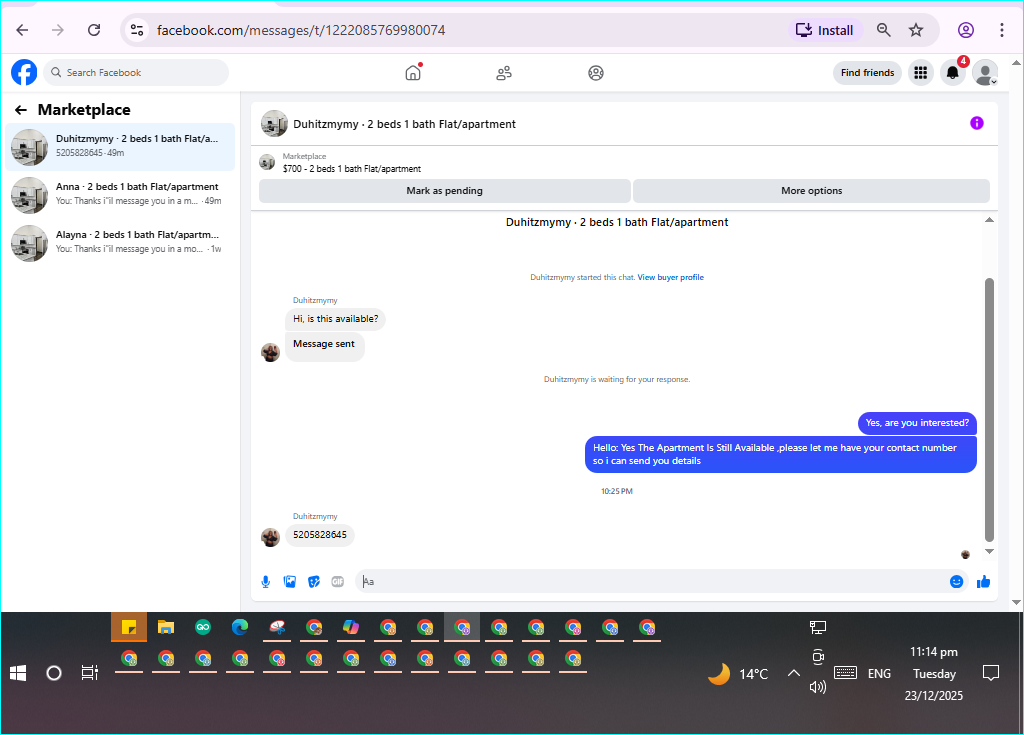The height and width of the screenshot is (735, 1024).
Task: Click the zoom magnifier icon in address bar
Action: click(884, 30)
